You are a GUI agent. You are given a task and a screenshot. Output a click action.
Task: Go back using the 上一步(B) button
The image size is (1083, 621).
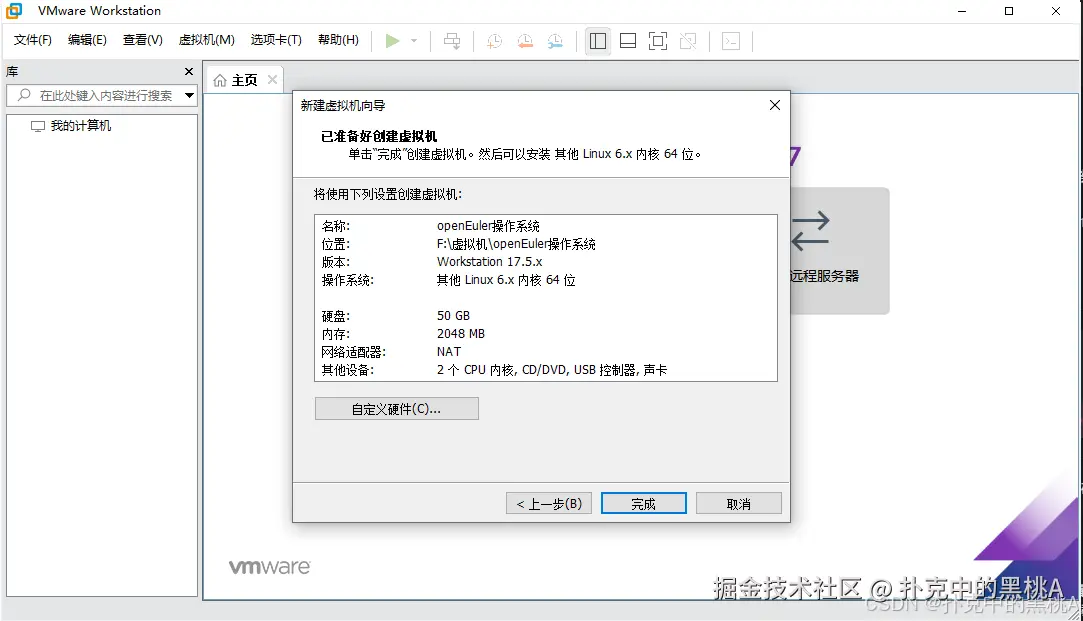[x=548, y=503]
